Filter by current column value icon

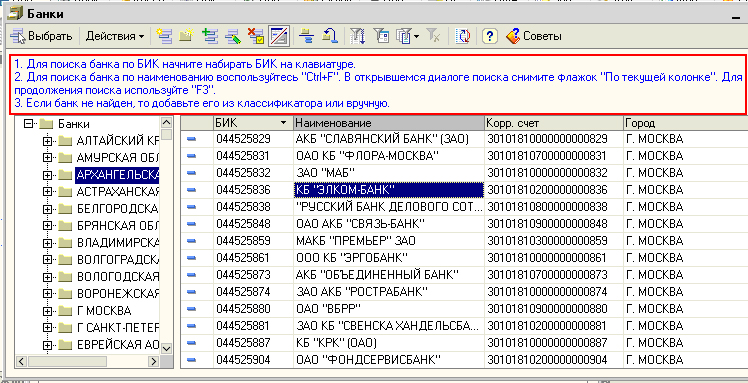click(x=381, y=36)
